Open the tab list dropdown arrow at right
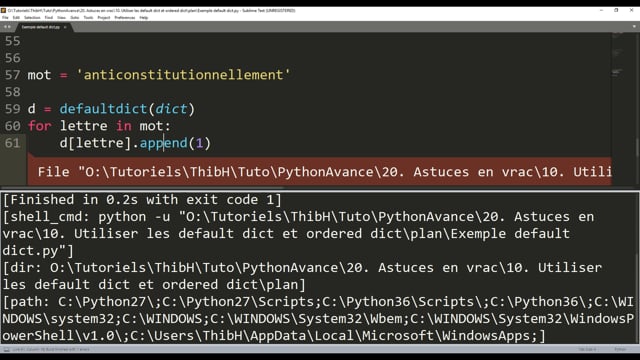This screenshot has width=640, height=360. [634, 27]
